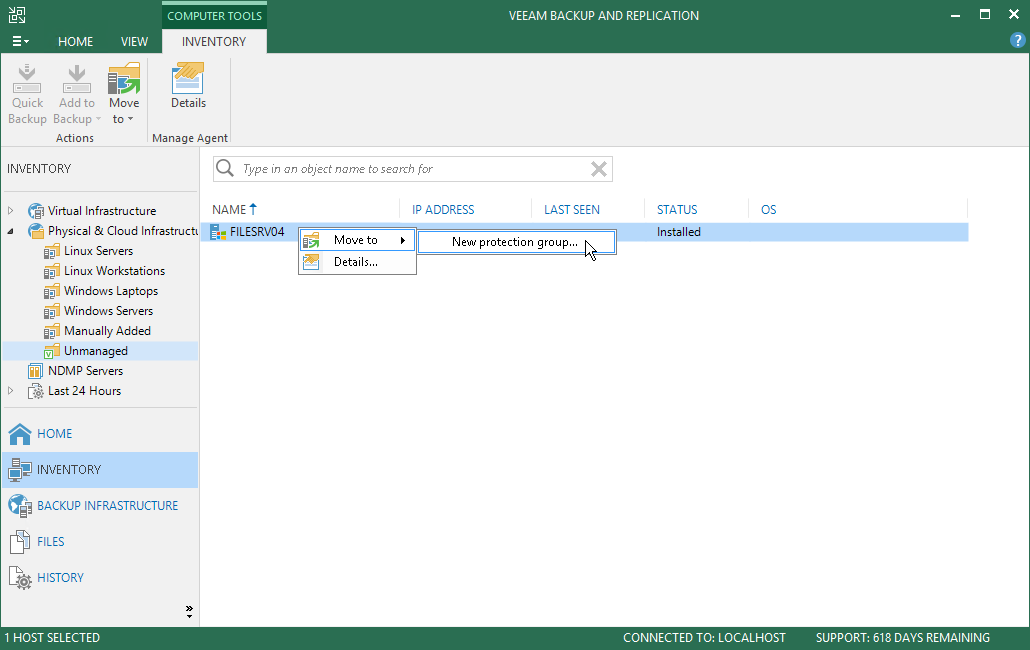Select the Windows Servers protection group
Viewport: 1030px width, 650px height.
coord(108,311)
